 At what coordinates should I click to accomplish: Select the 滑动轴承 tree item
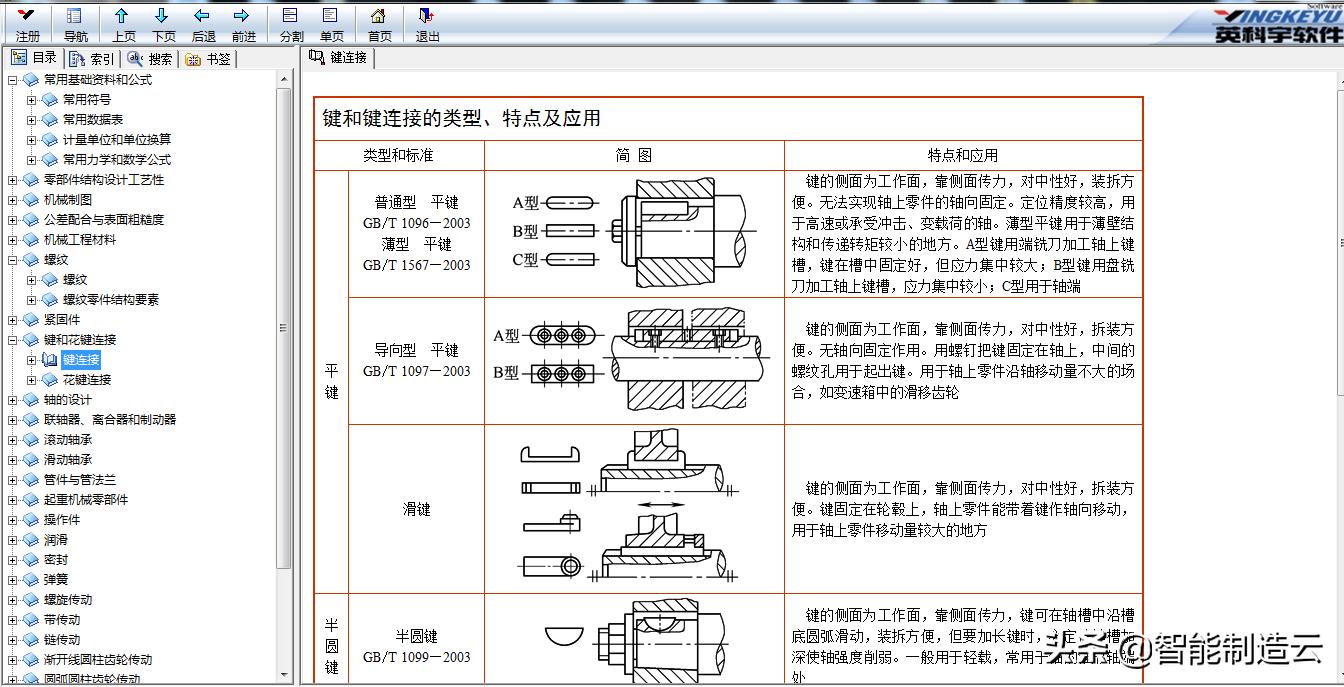pos(67,460)
